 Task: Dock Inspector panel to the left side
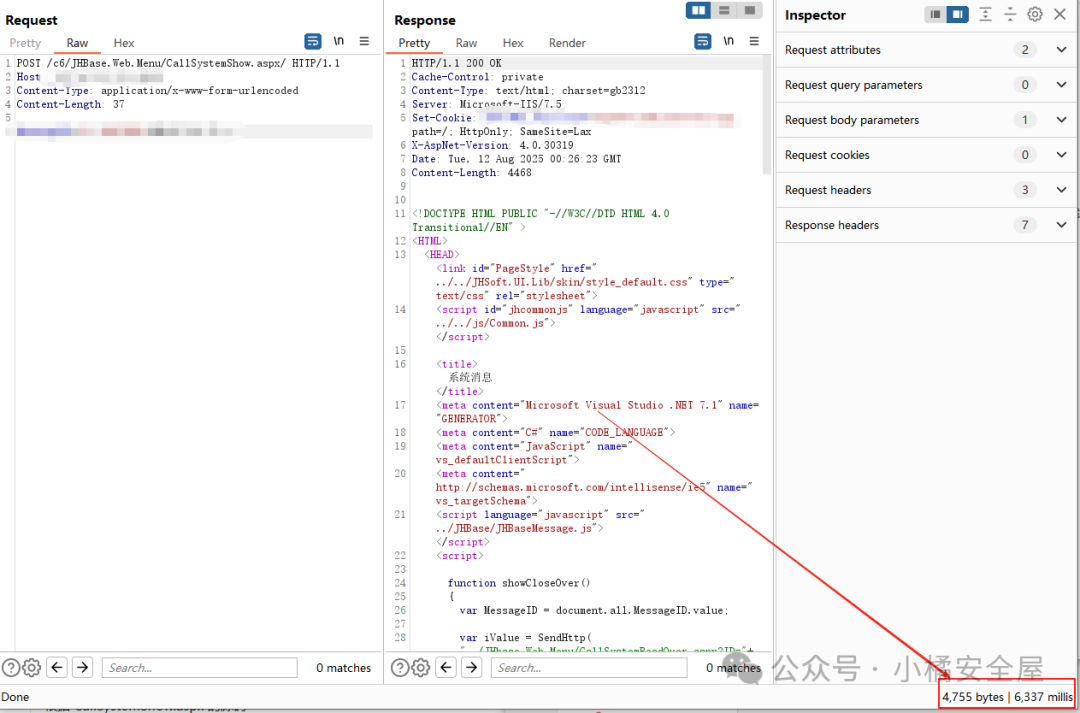[935, 14]
